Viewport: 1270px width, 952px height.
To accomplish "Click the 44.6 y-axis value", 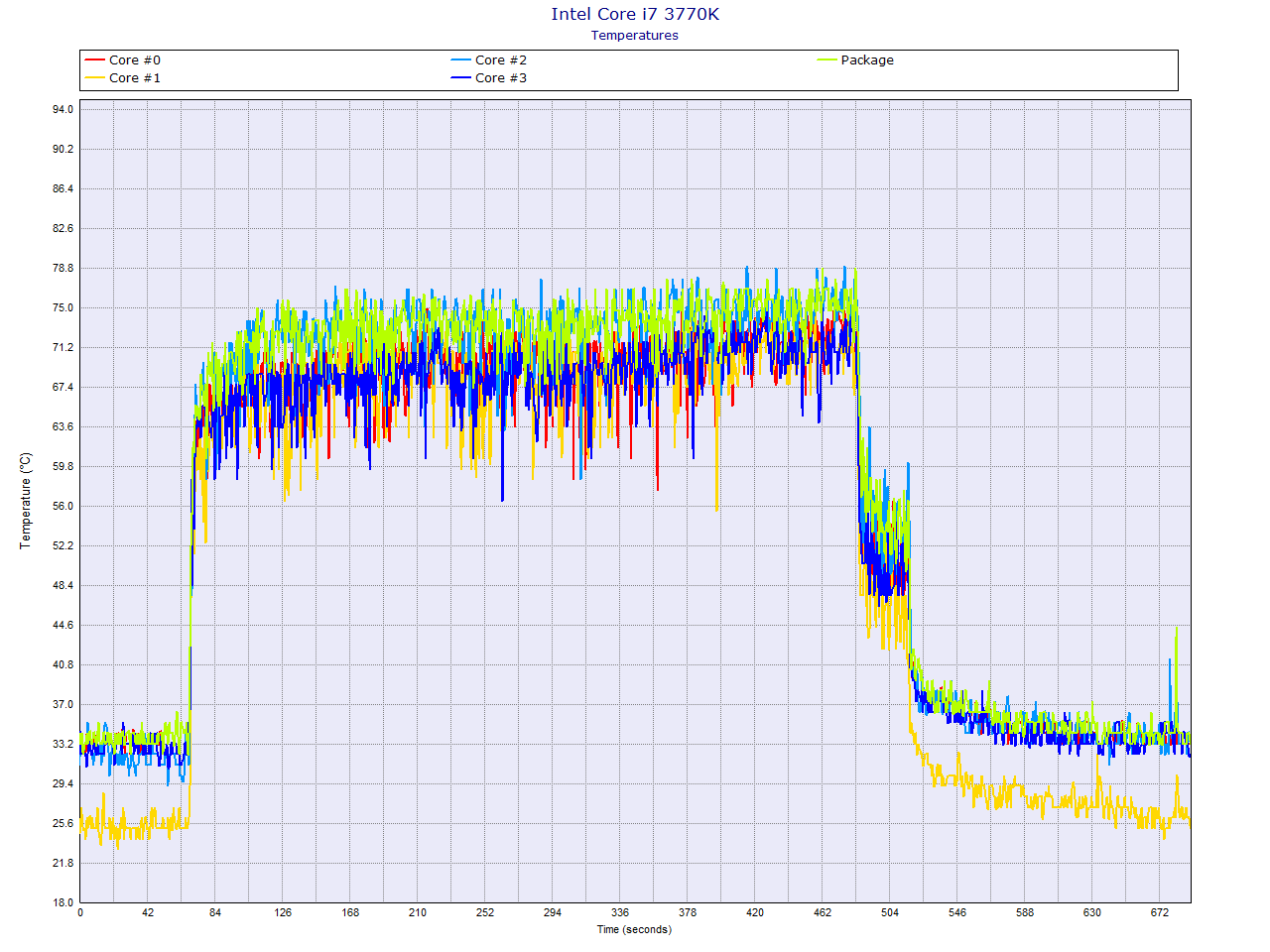I will pyautogui.click(x=63, y=625).
